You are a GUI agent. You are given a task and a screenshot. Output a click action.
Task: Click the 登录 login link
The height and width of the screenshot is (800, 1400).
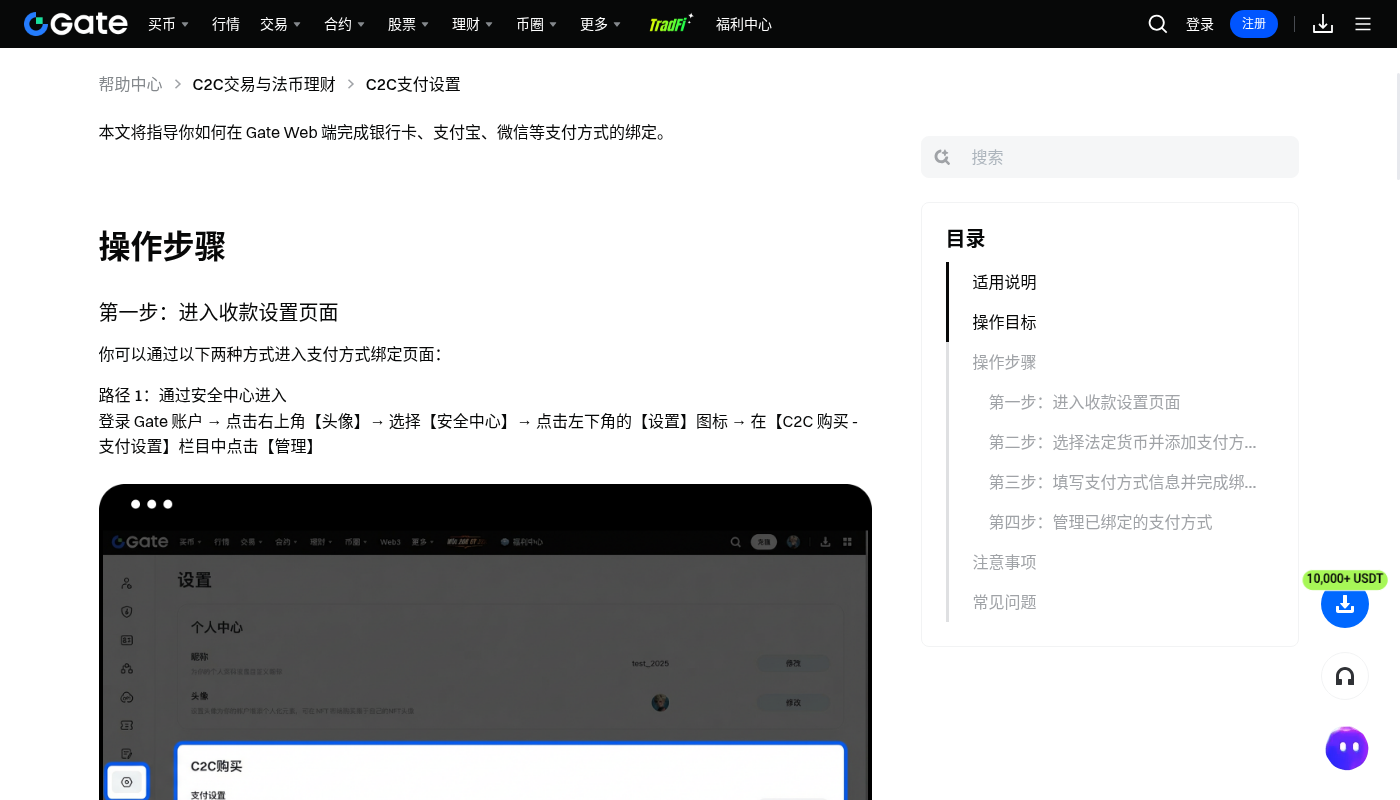coord(1200,24)
